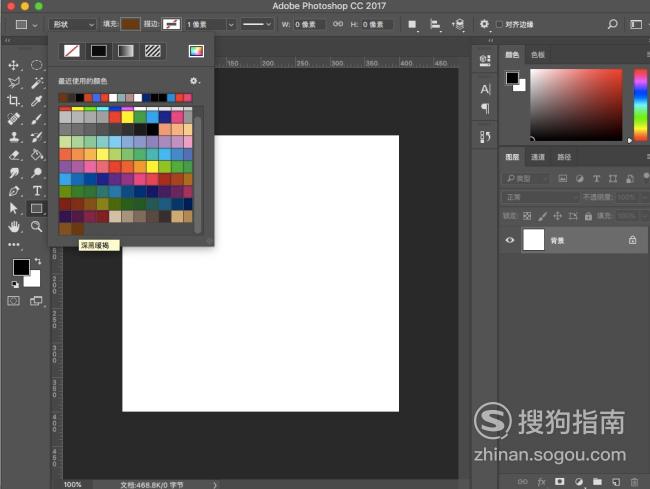Viewport: 650px width, 489px height.
Task: Set fill to no color
Action: [x=72, y=51]
